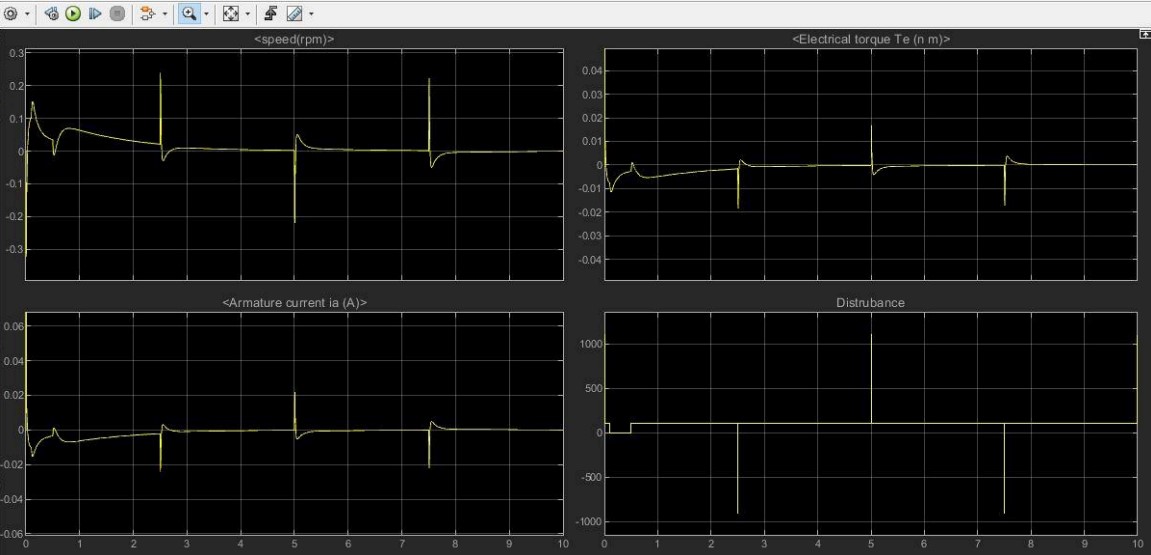The width and height of the screenshot is (1151, 555).
Task: Click the Triggers icon in toolbar
Action: [x=270, y=13]
